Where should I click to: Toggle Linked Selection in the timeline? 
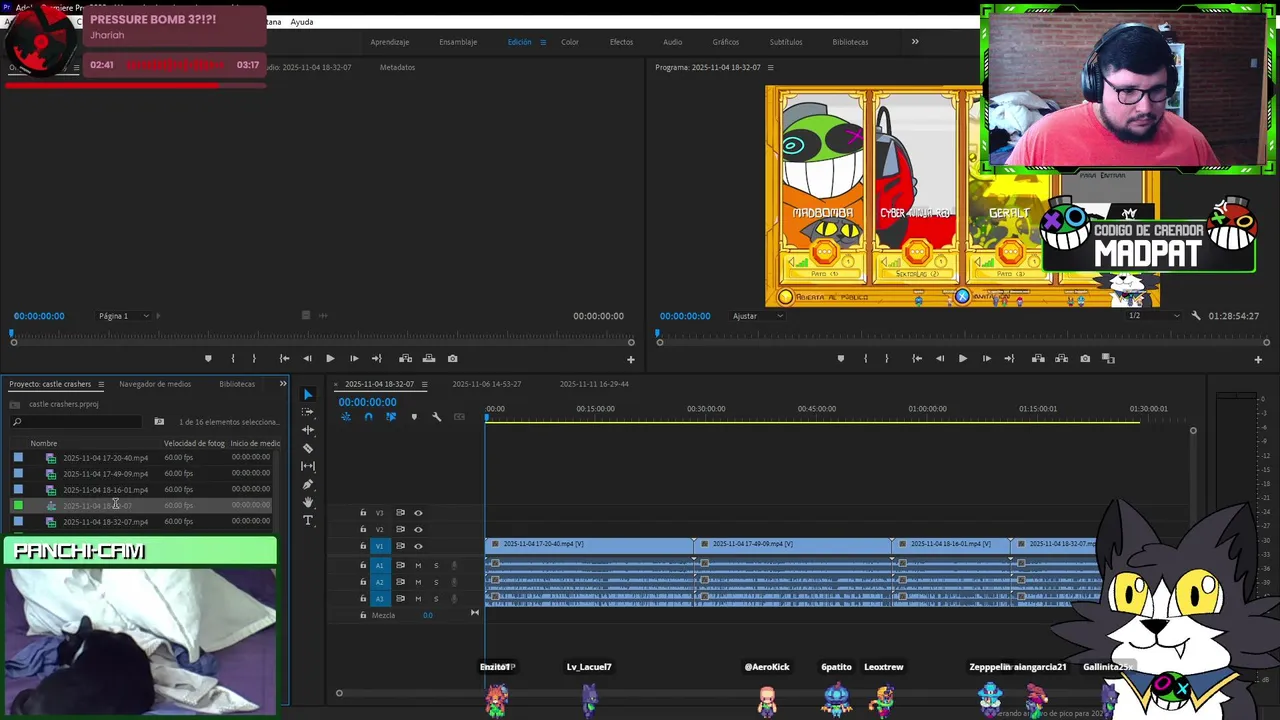[391, 417]
